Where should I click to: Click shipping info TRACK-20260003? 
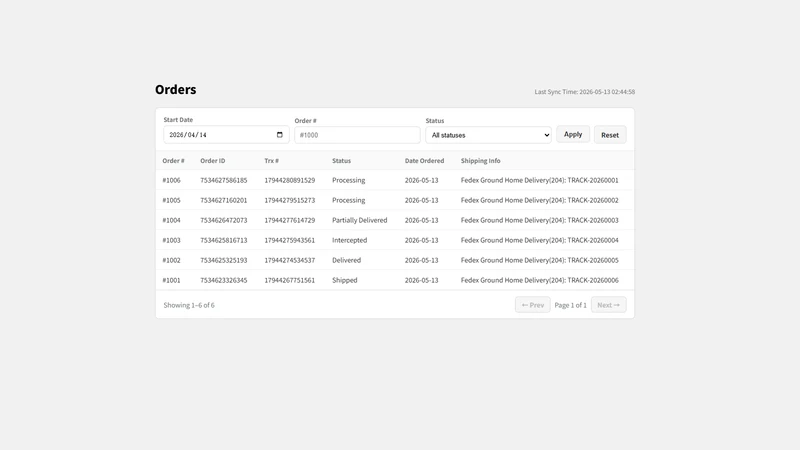coord(540,220)
